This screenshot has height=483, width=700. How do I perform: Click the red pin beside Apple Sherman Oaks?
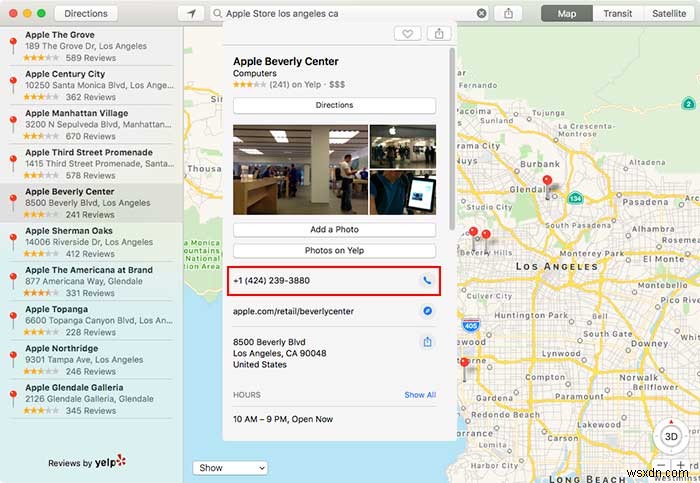(x=13, y=242)
